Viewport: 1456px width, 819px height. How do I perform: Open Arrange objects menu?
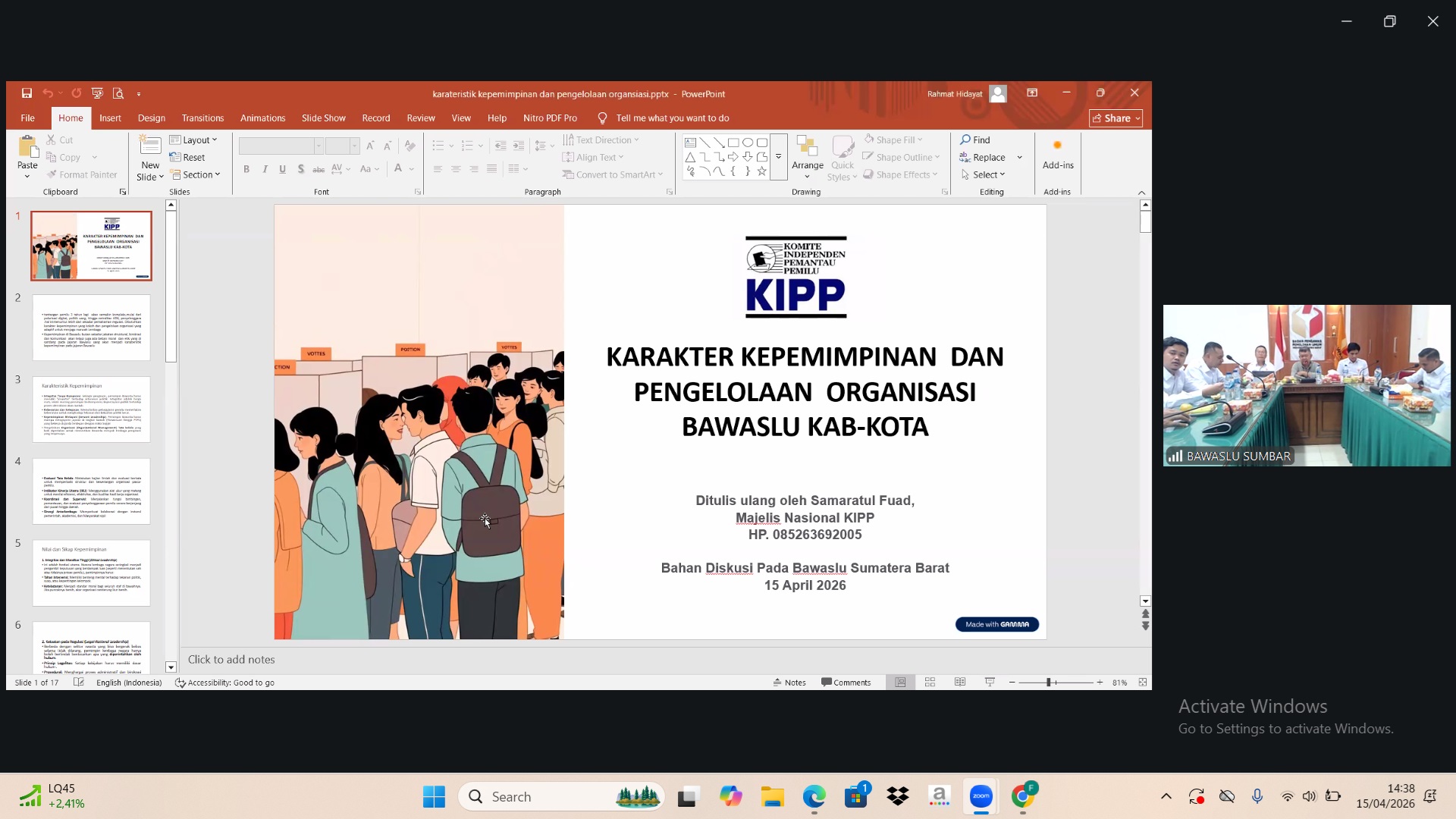pyautogui.click(x=808, y=158)
